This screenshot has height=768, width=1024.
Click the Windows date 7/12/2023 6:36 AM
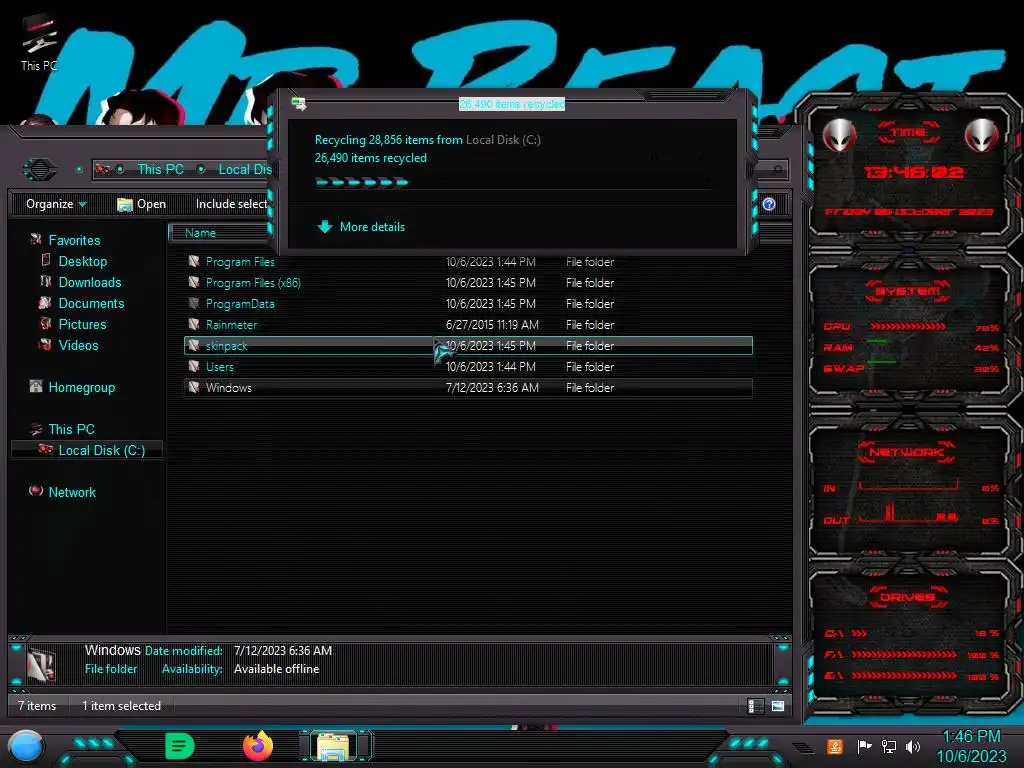point(492,387)
